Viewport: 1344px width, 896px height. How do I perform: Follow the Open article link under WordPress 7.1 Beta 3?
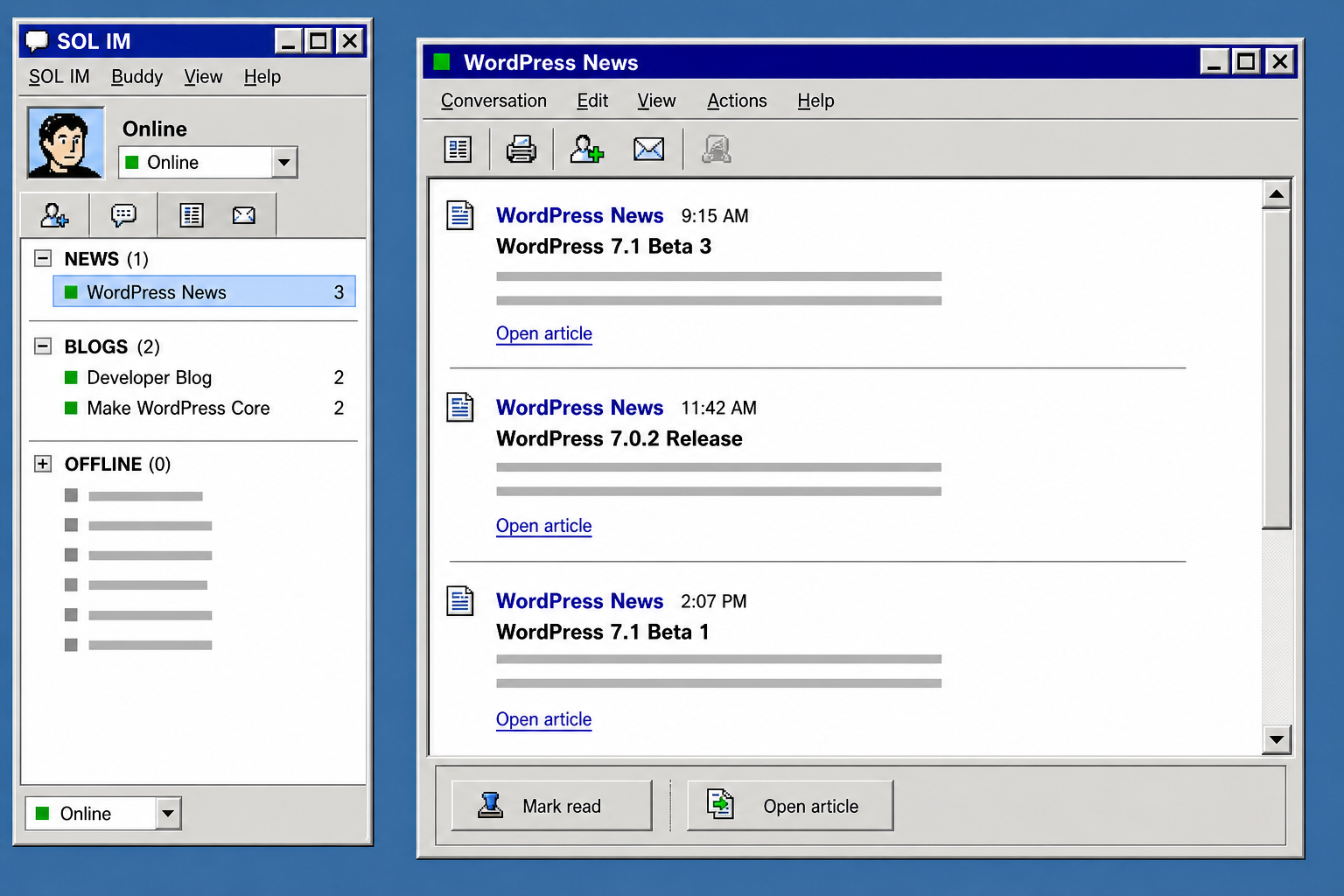[x=544, y=333]
